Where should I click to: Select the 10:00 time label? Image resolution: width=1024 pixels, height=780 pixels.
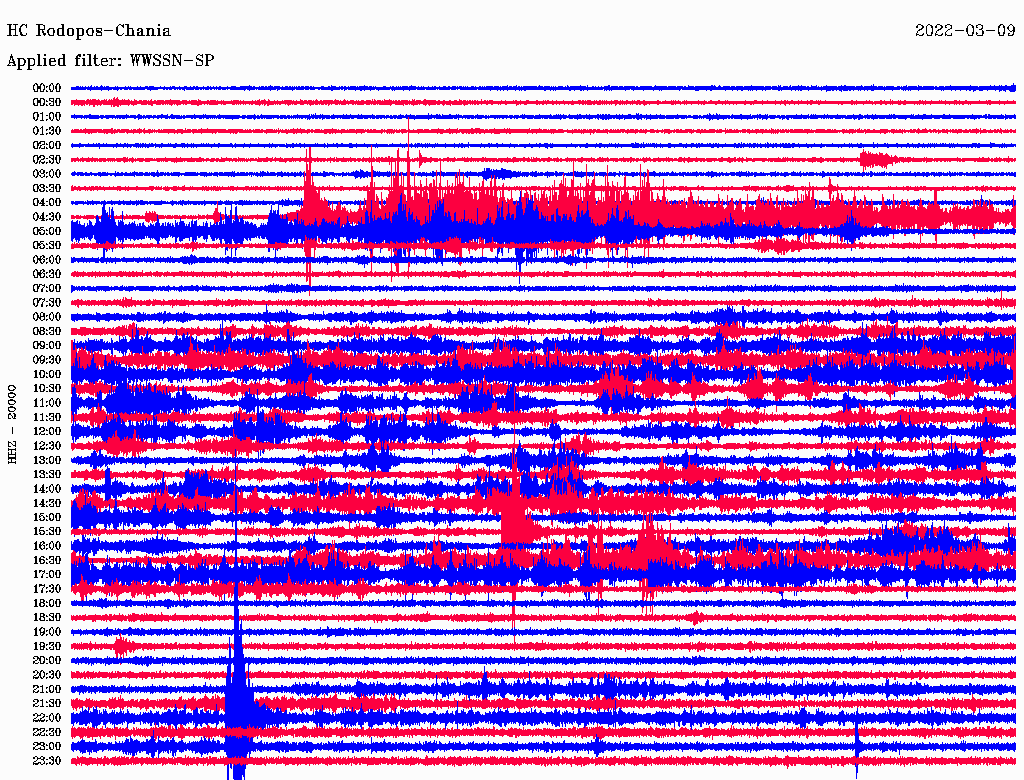click(47, 374)
